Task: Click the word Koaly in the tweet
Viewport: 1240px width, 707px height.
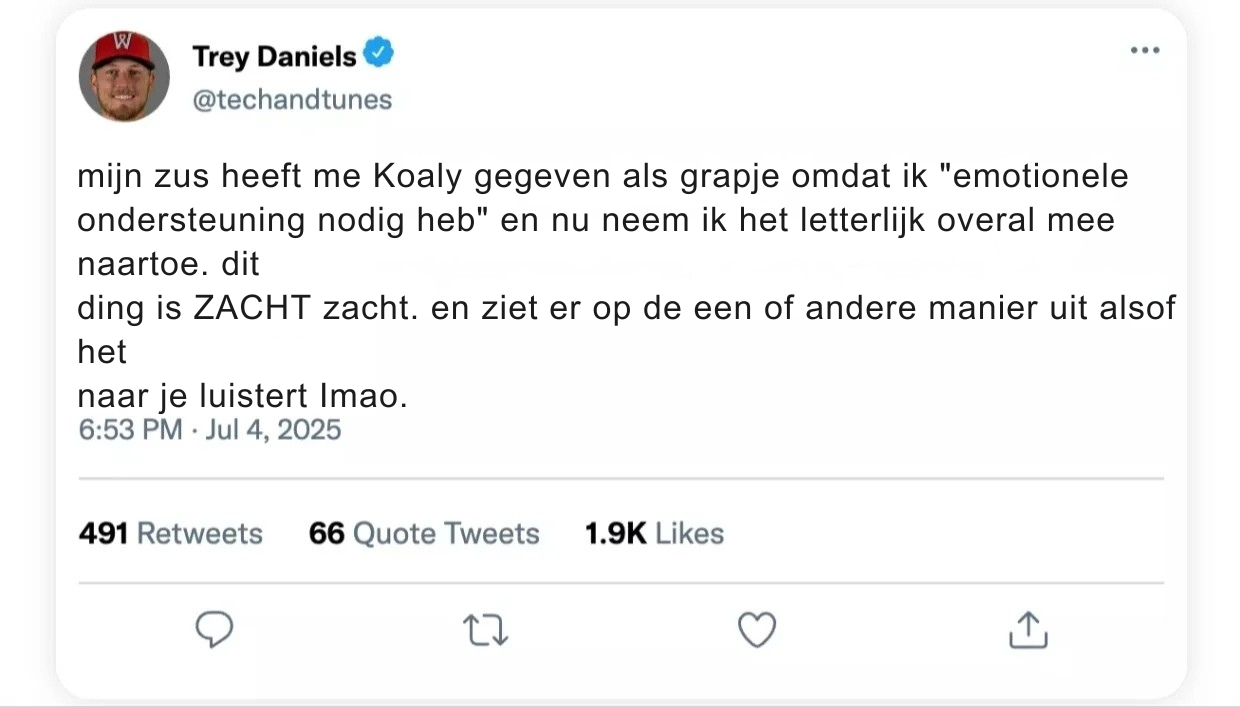Action: pyautogui.click(x=419, y=176)
